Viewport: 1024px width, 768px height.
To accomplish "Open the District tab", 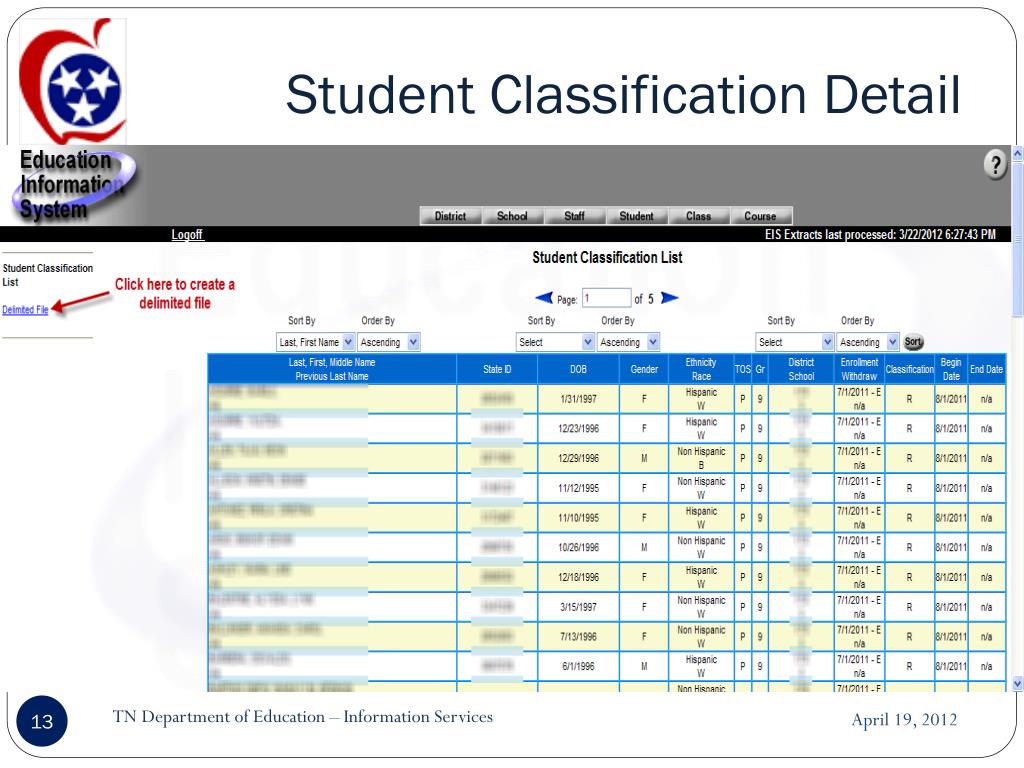I will pos(451,216).
